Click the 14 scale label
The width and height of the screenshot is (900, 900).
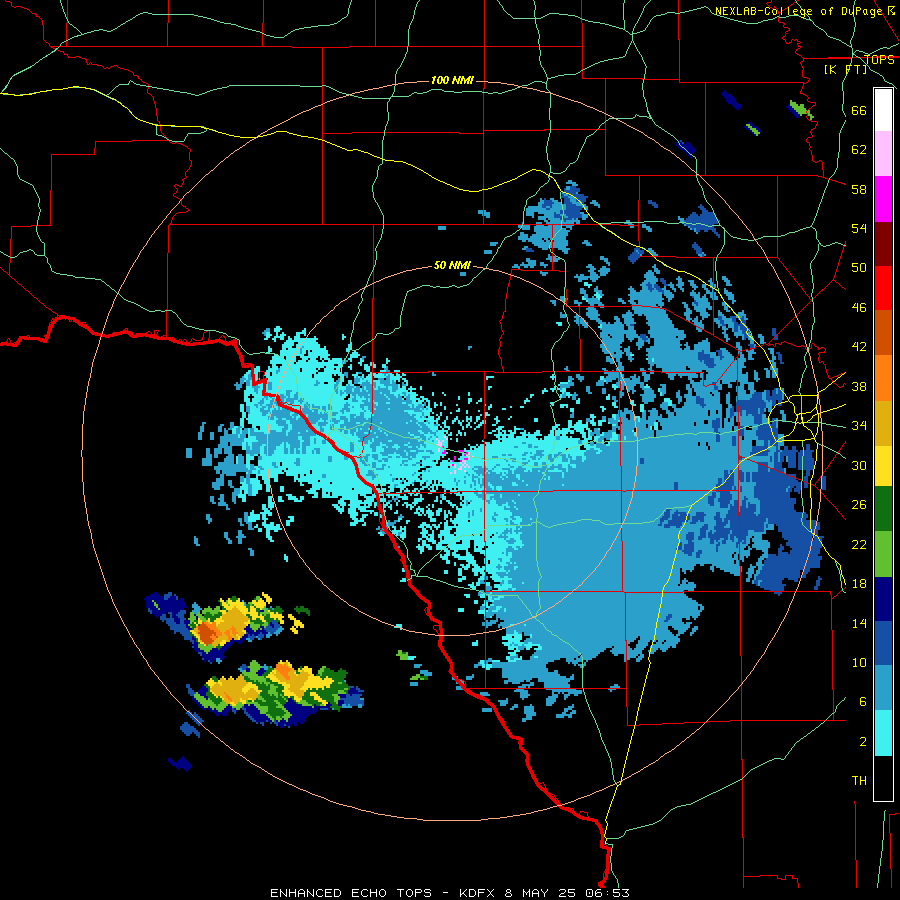coord(859,623)
